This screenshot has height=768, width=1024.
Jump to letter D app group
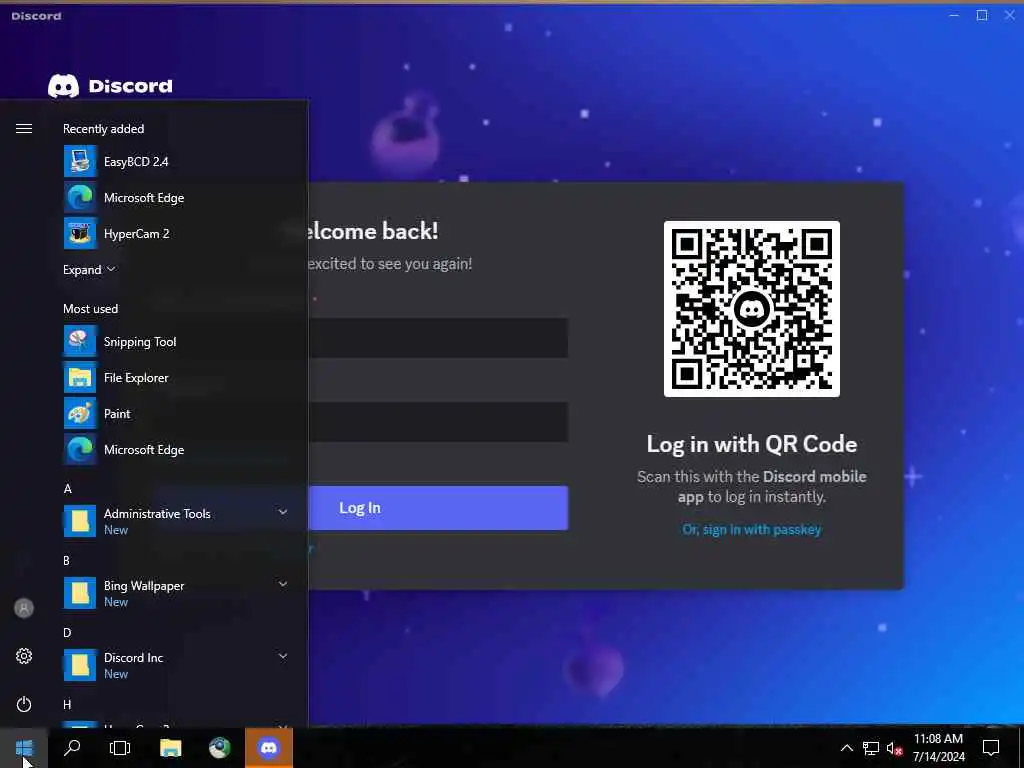[67, 632]
